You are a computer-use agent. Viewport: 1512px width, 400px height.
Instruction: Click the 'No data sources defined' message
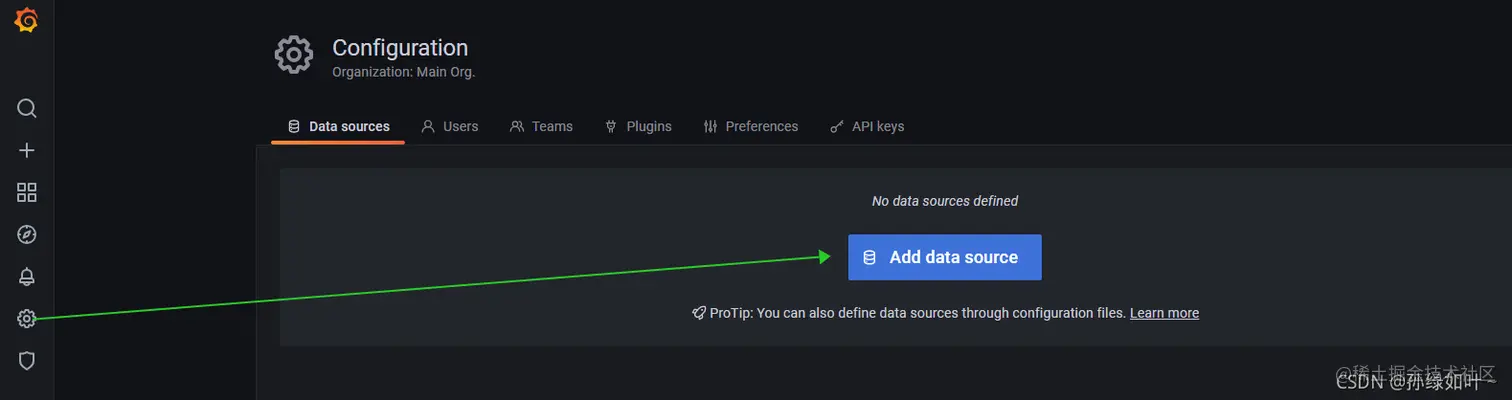tap(945, 201)
